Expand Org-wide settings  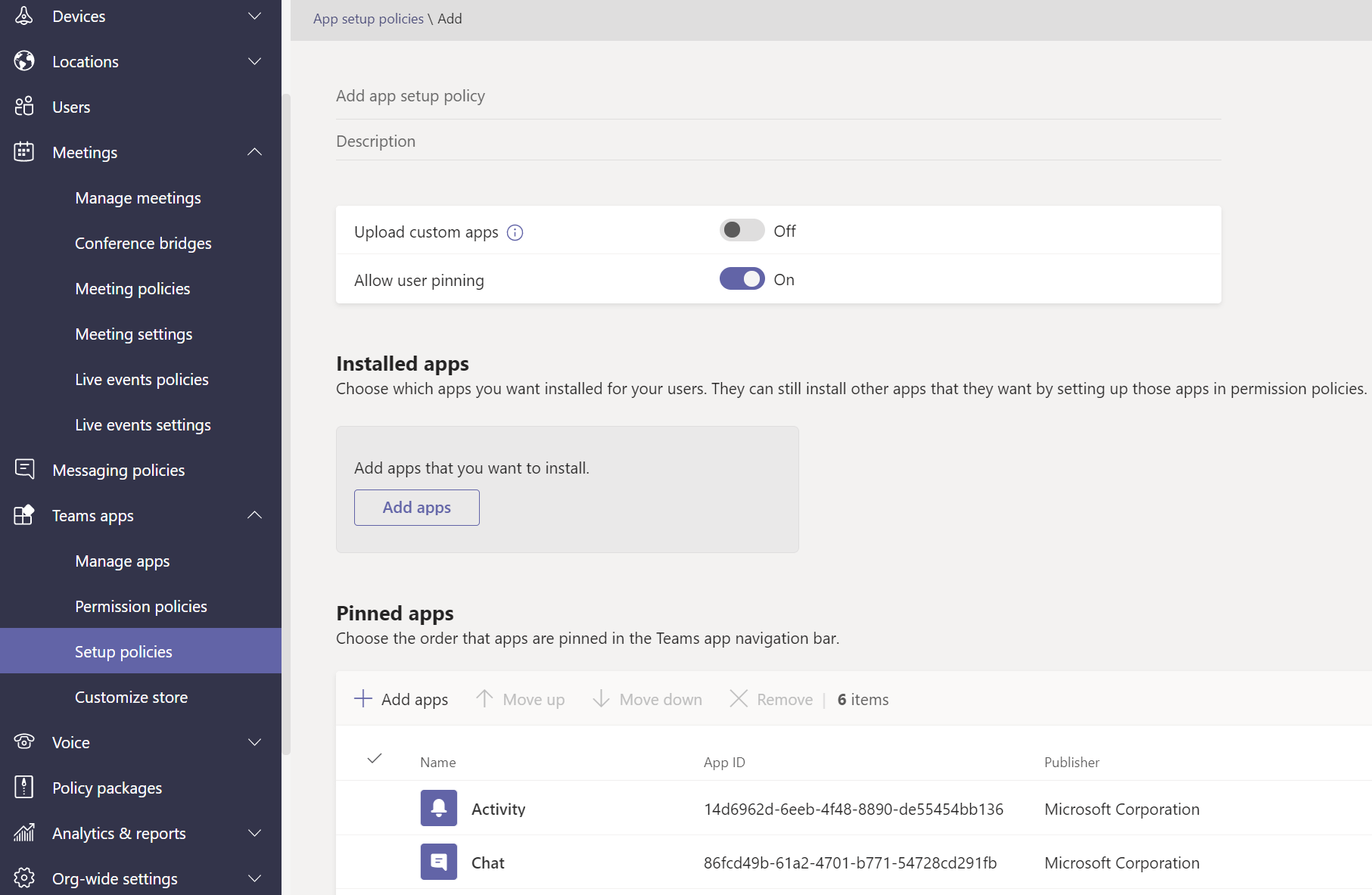tap(254, 878)
